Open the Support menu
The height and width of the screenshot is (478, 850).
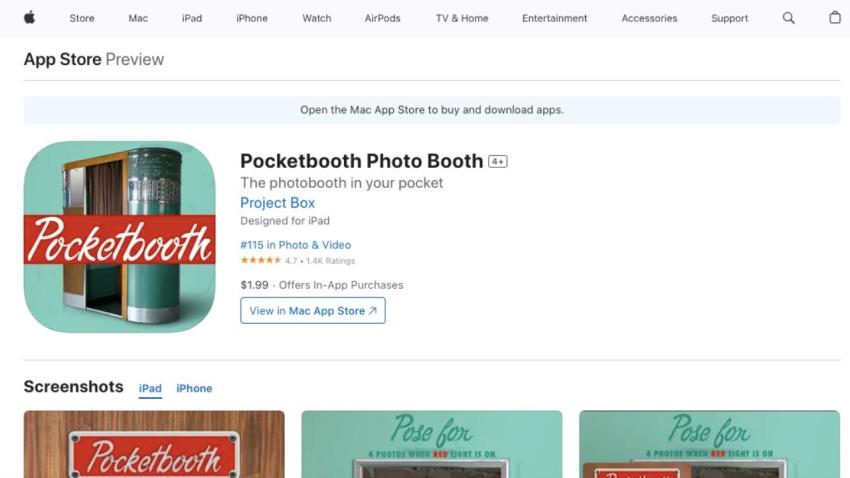729,18
